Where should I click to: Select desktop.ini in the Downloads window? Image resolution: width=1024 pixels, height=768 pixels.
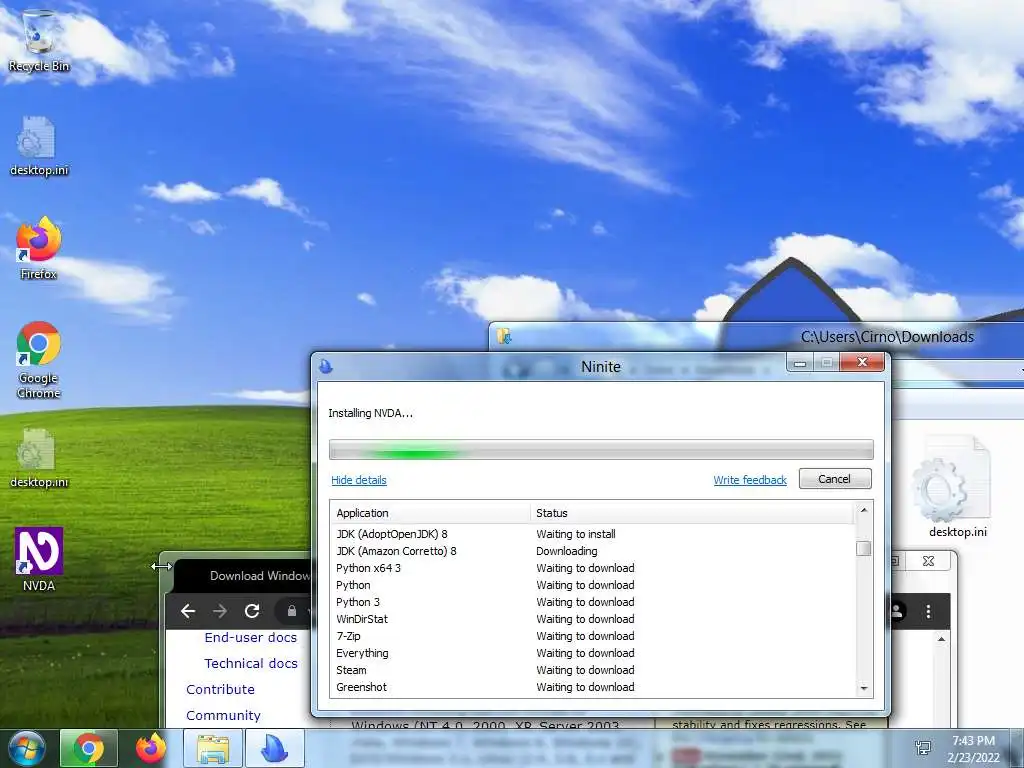click(x=957, y=487)
